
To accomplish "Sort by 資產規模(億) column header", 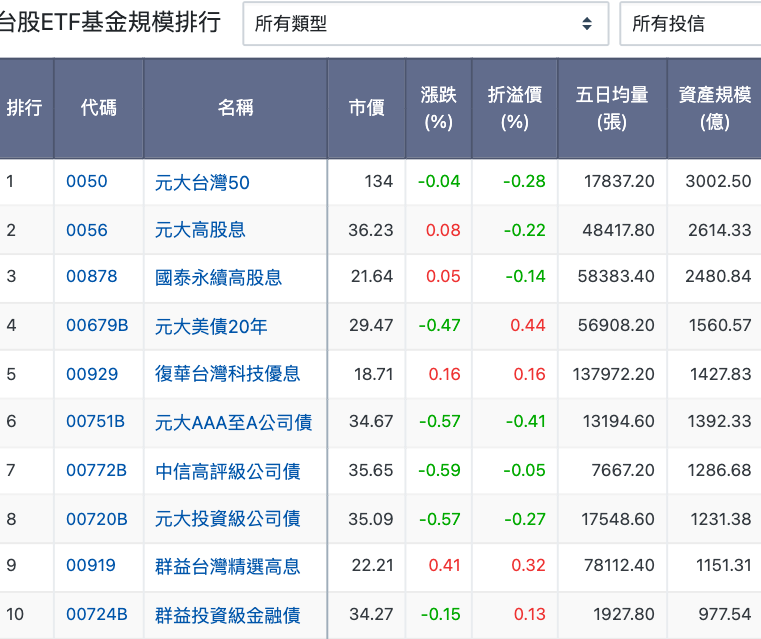I will (714, 108).
